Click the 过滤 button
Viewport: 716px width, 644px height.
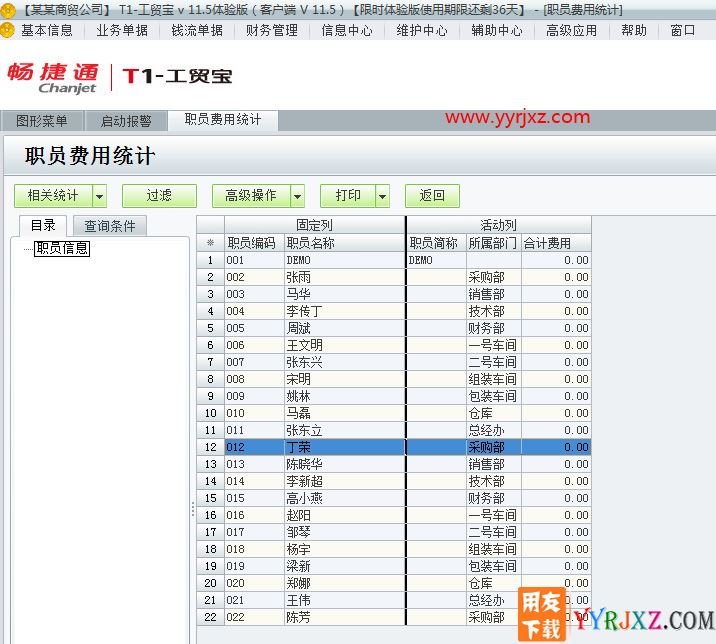pyautogui.click(x=159, y=196)
